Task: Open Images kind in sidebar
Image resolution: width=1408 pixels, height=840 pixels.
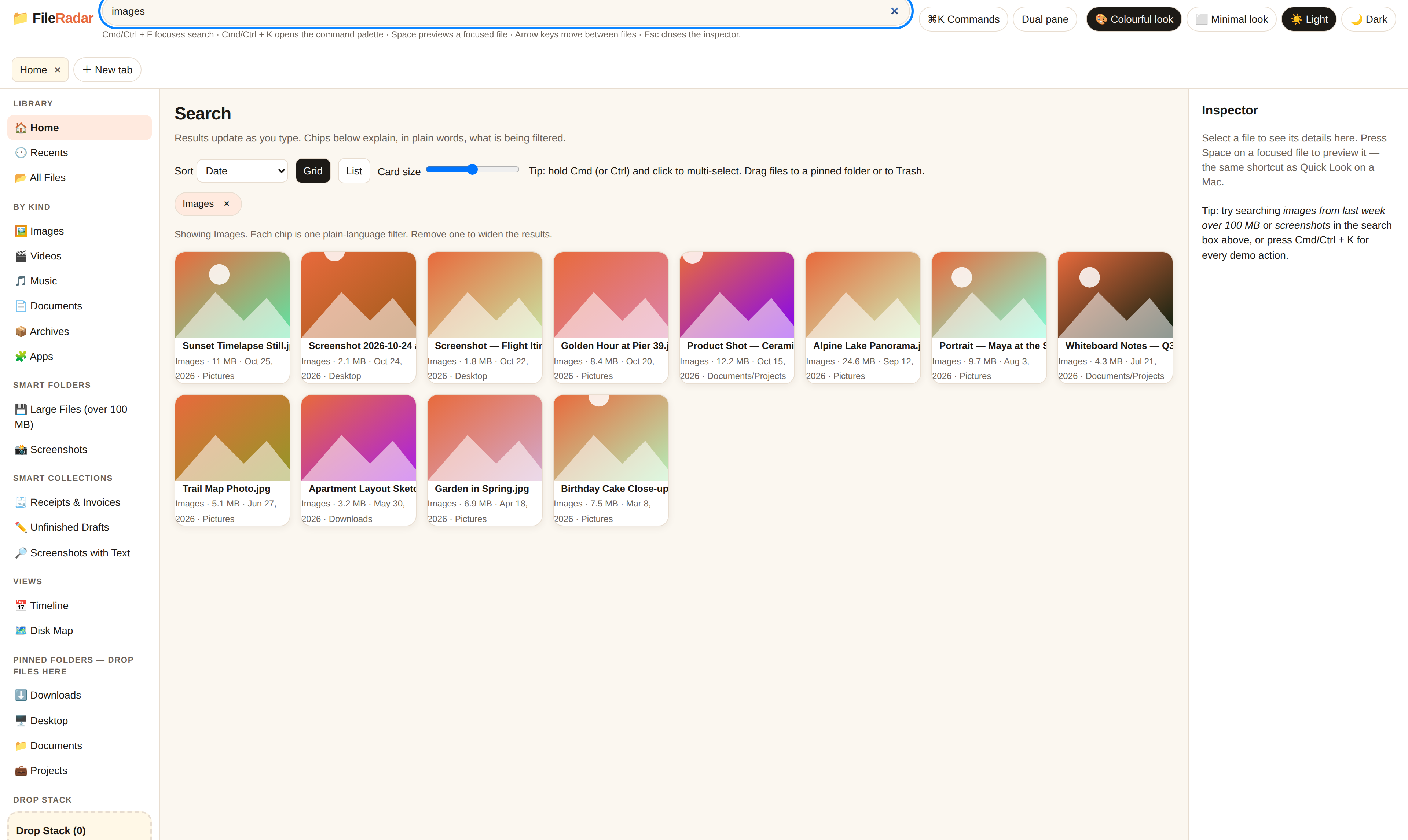Action: tap(79, 231)
